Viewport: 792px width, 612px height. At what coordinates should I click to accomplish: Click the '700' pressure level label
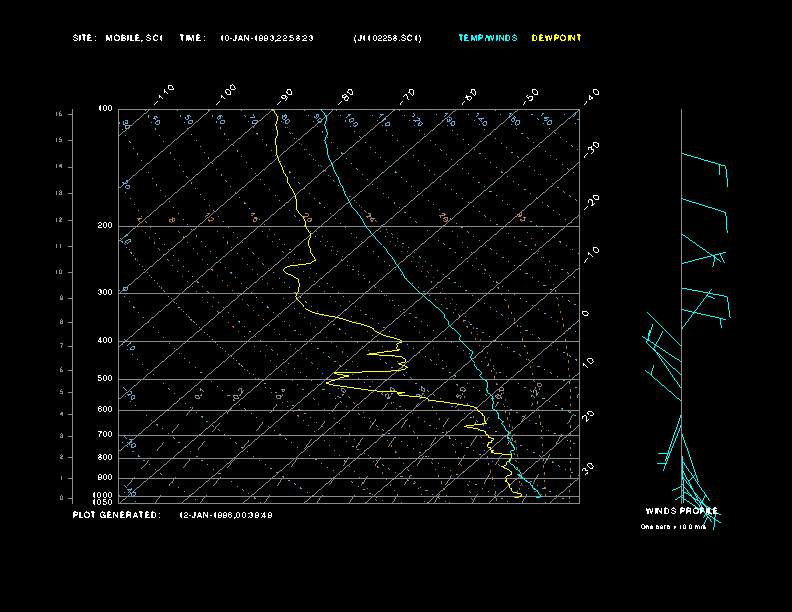[105, 434]
